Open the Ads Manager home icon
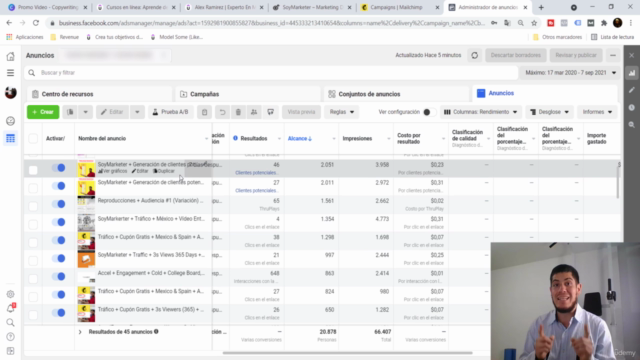This screenshot has height=360, width=640. point(11,56)
